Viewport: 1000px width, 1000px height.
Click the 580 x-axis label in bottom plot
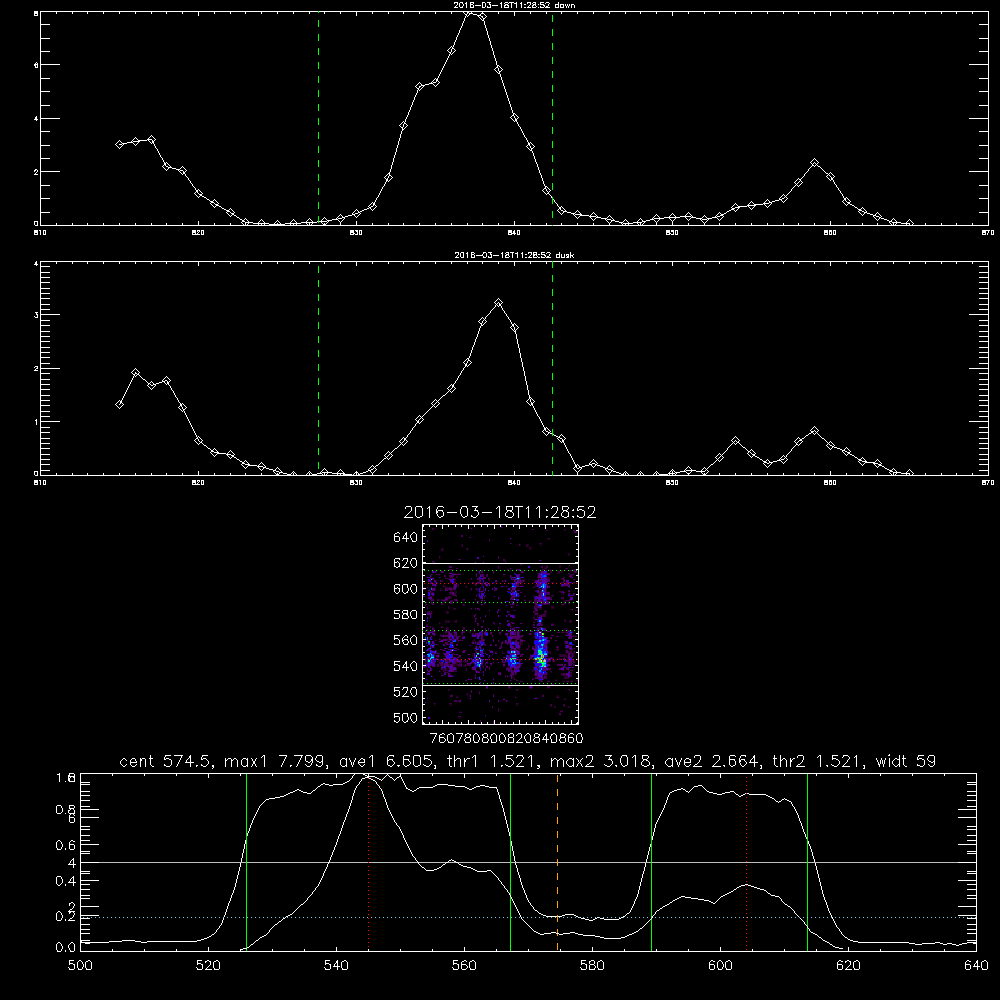click(x=592, y=966)
